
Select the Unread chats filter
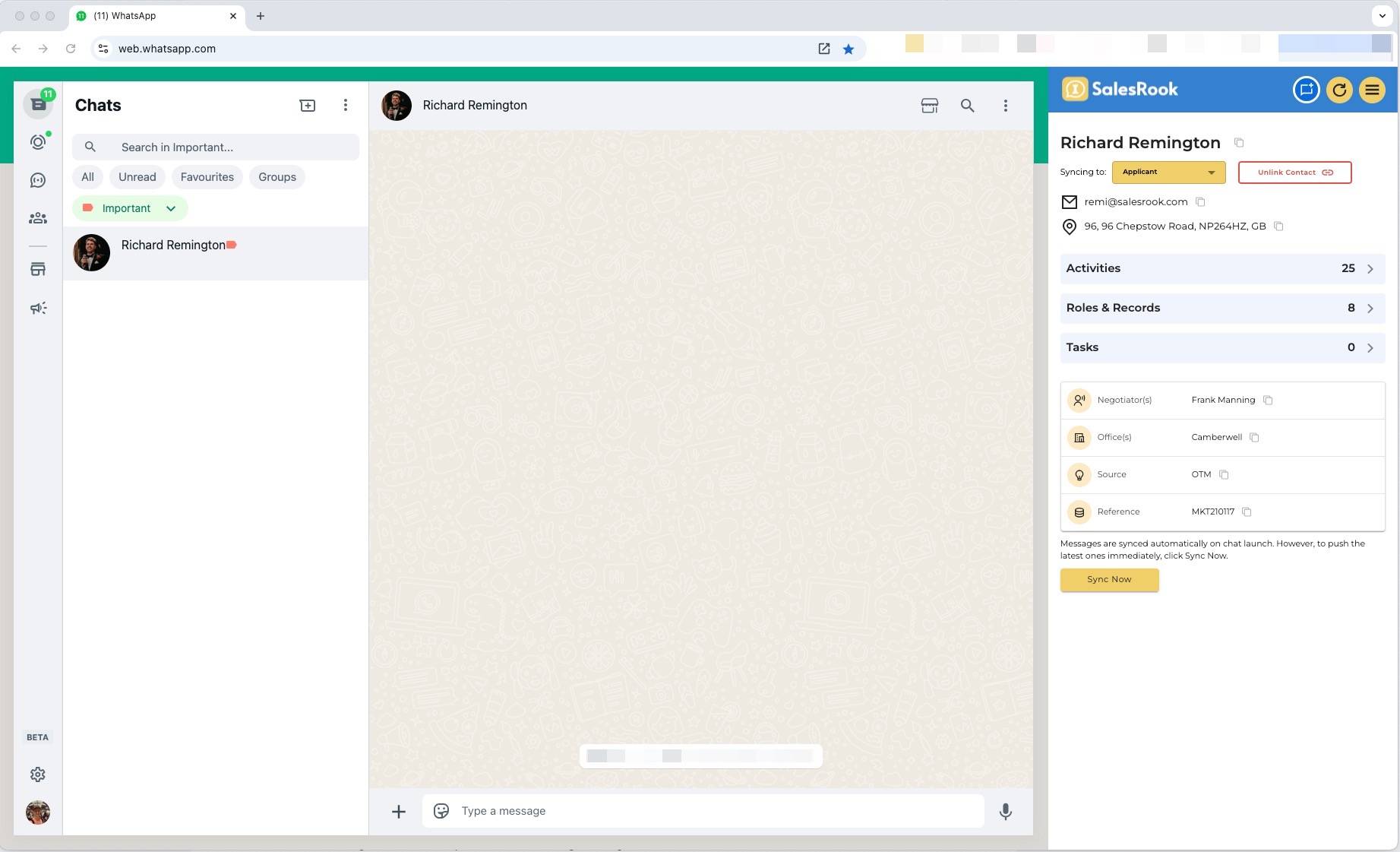point(137,177)
